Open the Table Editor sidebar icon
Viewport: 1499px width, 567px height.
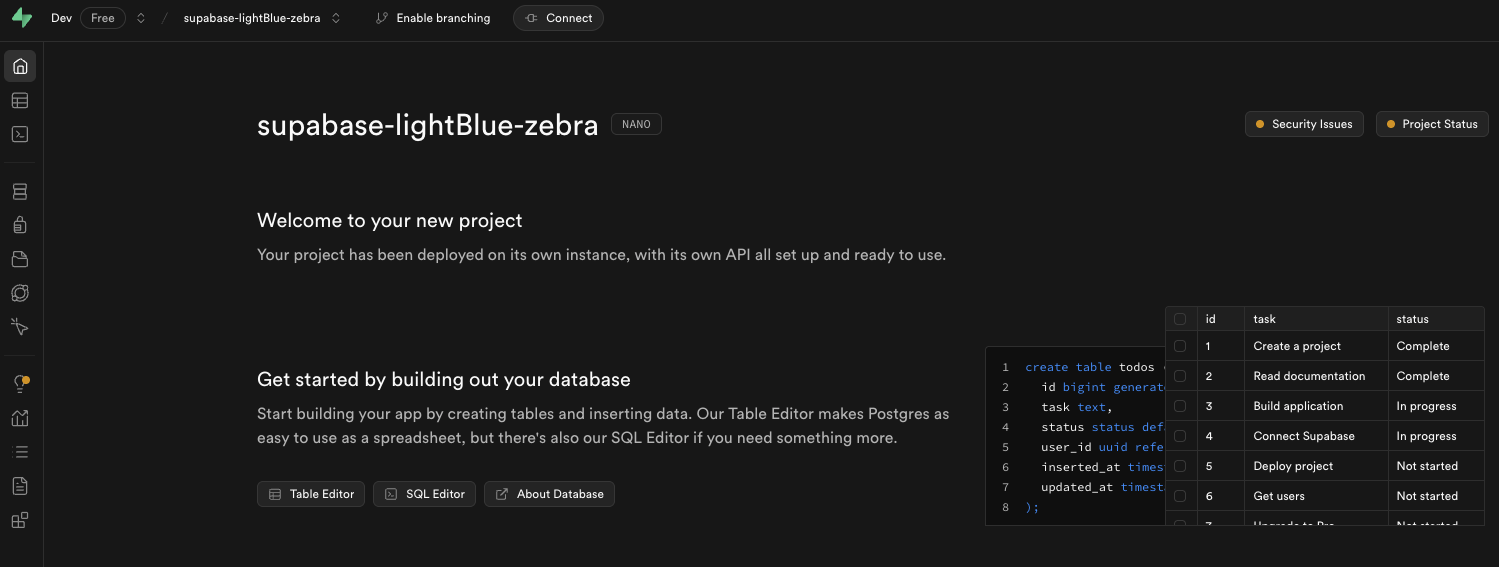click(x=20, y=100)
